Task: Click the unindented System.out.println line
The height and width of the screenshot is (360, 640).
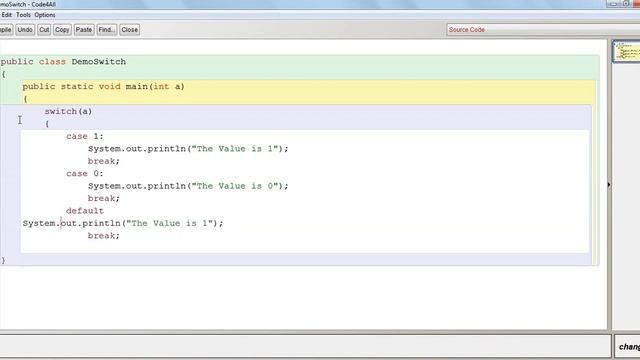Action: coord(123,223)
